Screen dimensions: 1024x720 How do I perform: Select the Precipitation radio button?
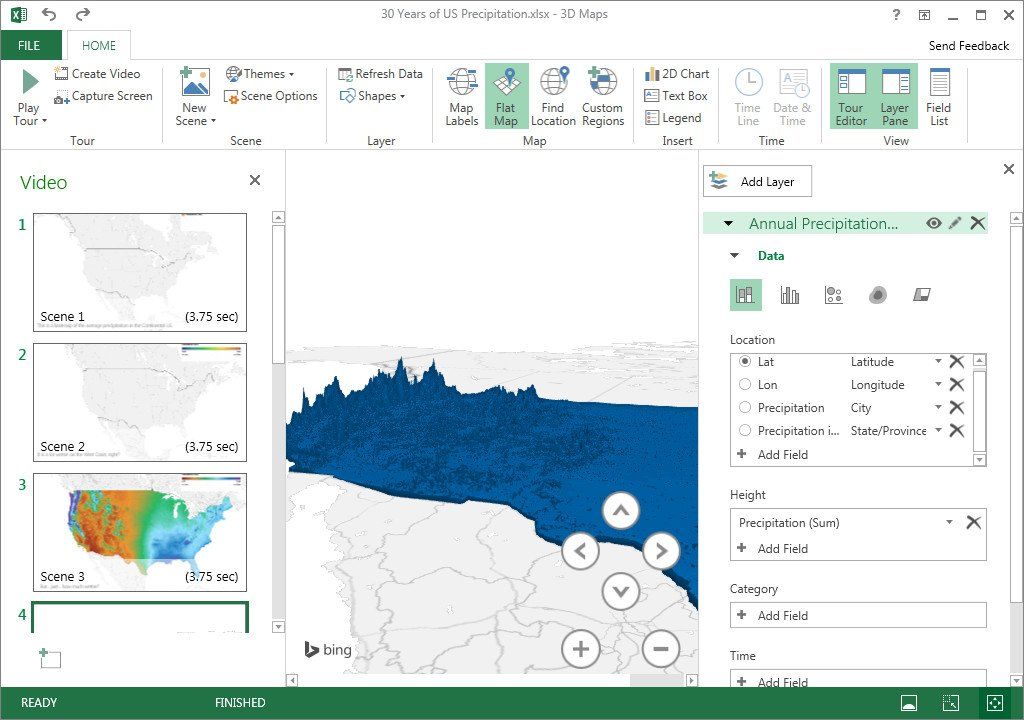tap(745, 407)
